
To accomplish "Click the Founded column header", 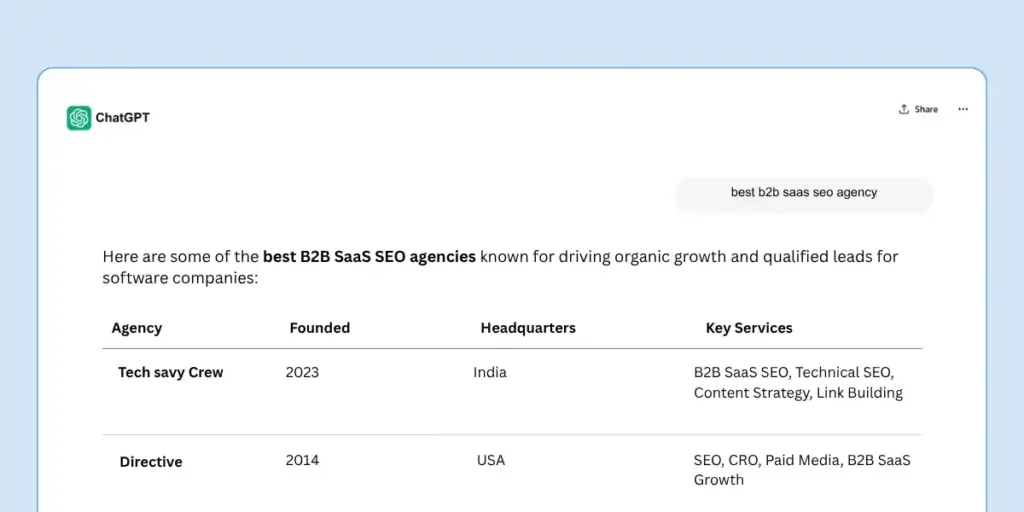I will coord(319,328).
